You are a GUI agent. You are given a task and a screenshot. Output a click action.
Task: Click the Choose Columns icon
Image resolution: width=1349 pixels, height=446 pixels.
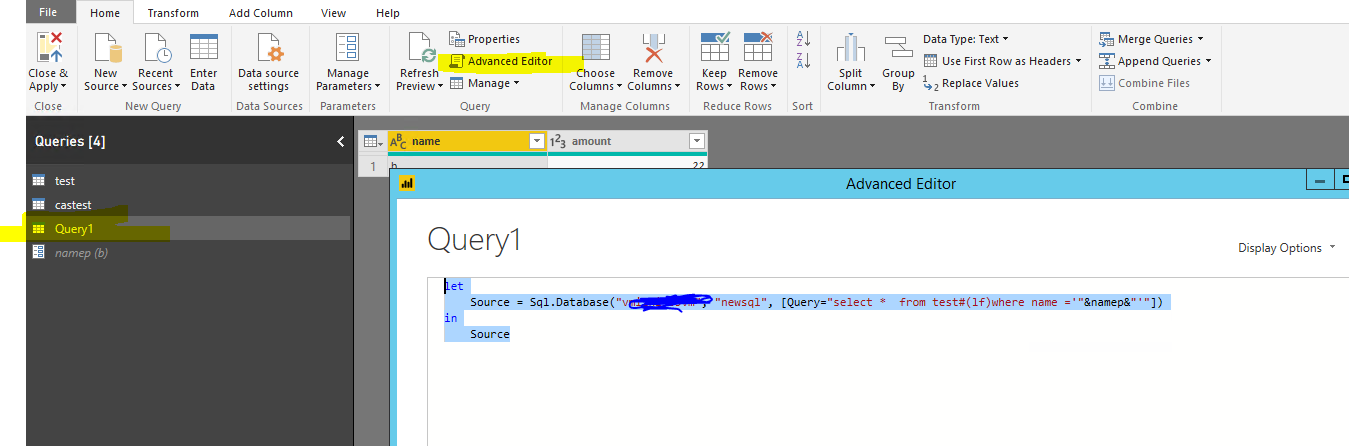[595, 47]
